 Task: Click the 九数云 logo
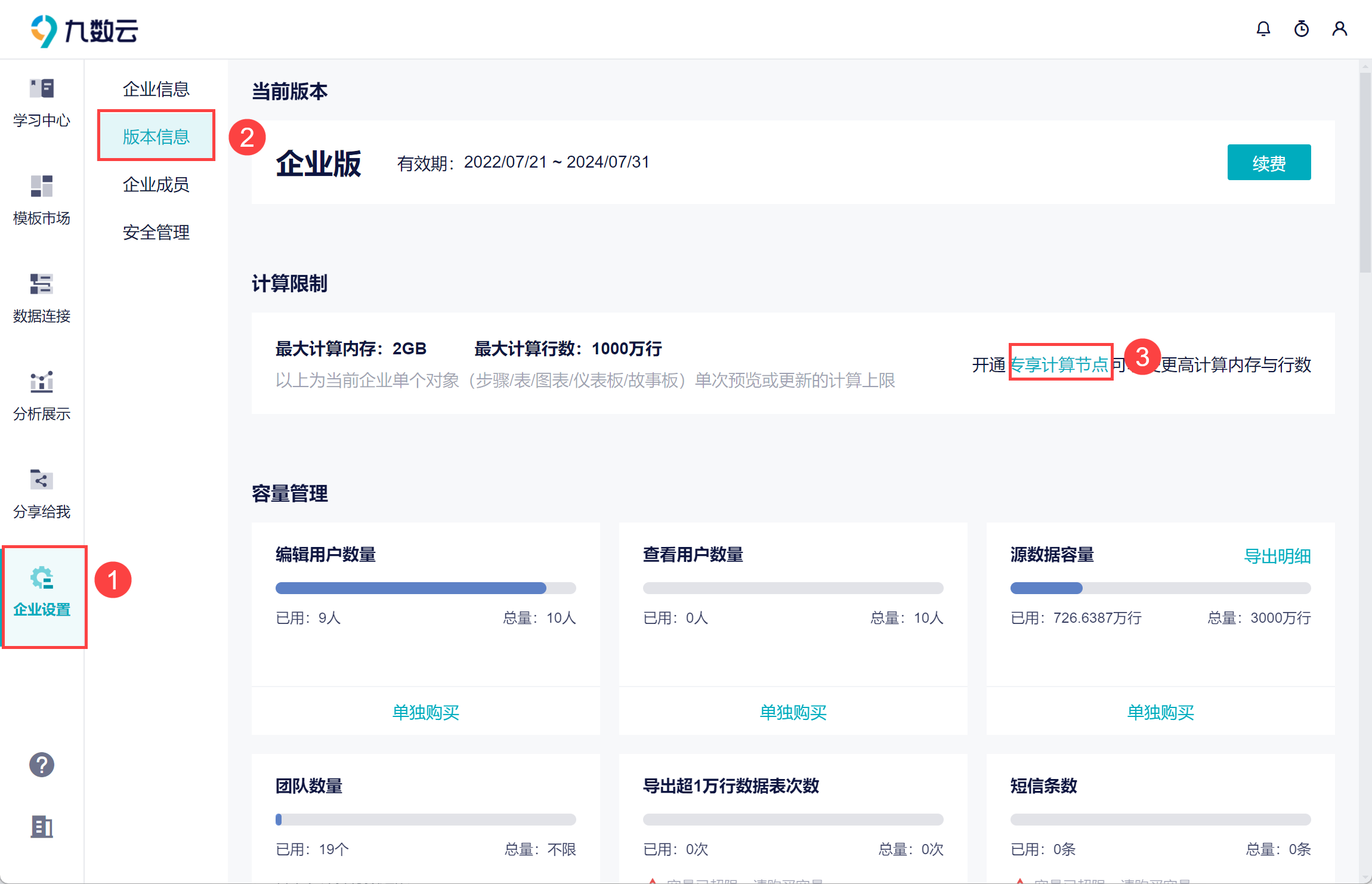coord(85,30)
